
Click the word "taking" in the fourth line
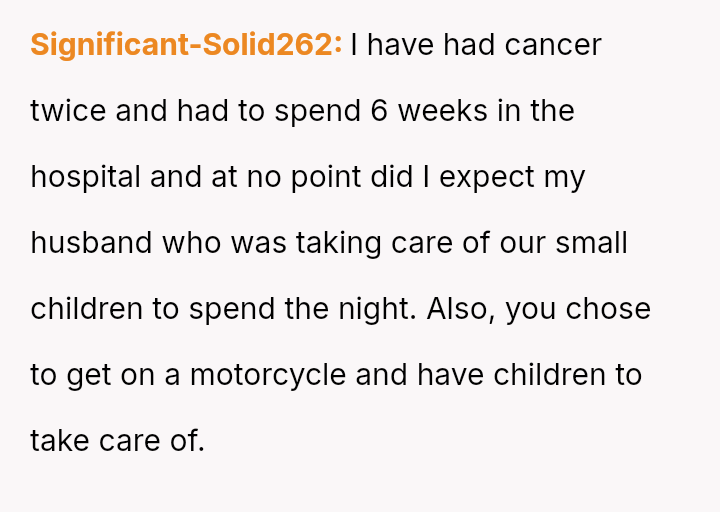338,244
